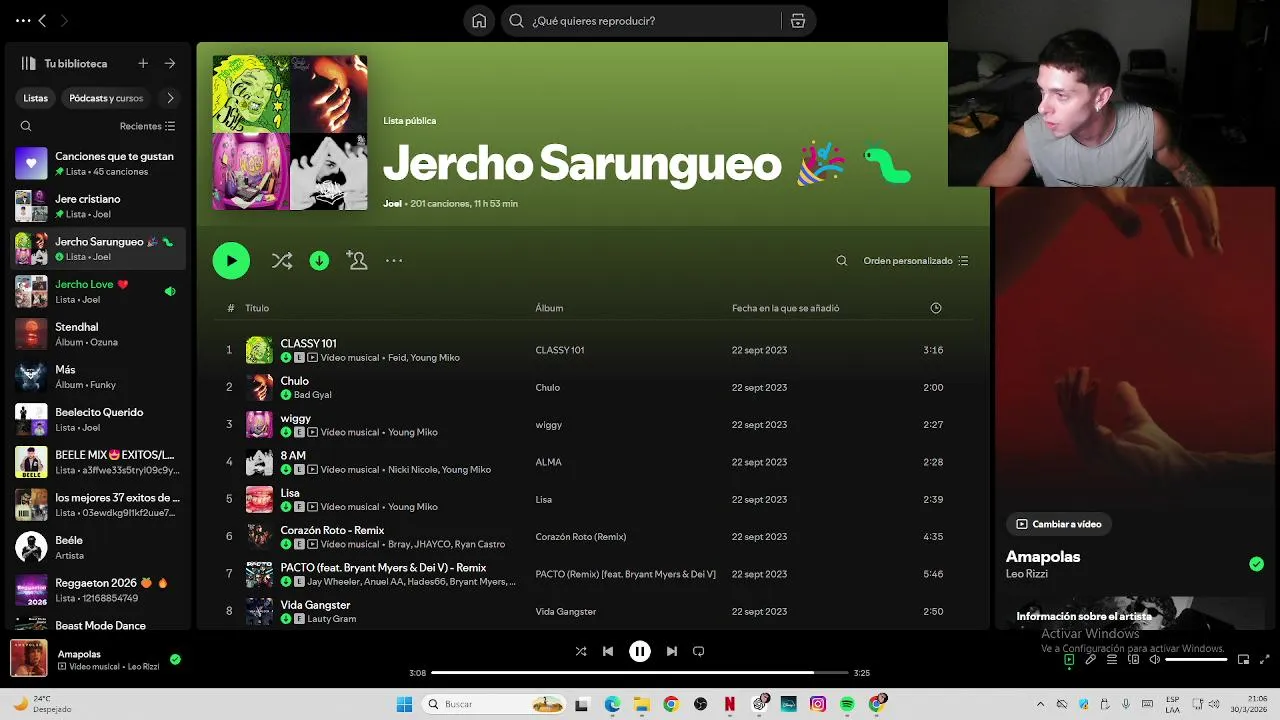1280x720 pixels.
Task: Invite collaborators with the add-person icon
Action: point(356,260)
